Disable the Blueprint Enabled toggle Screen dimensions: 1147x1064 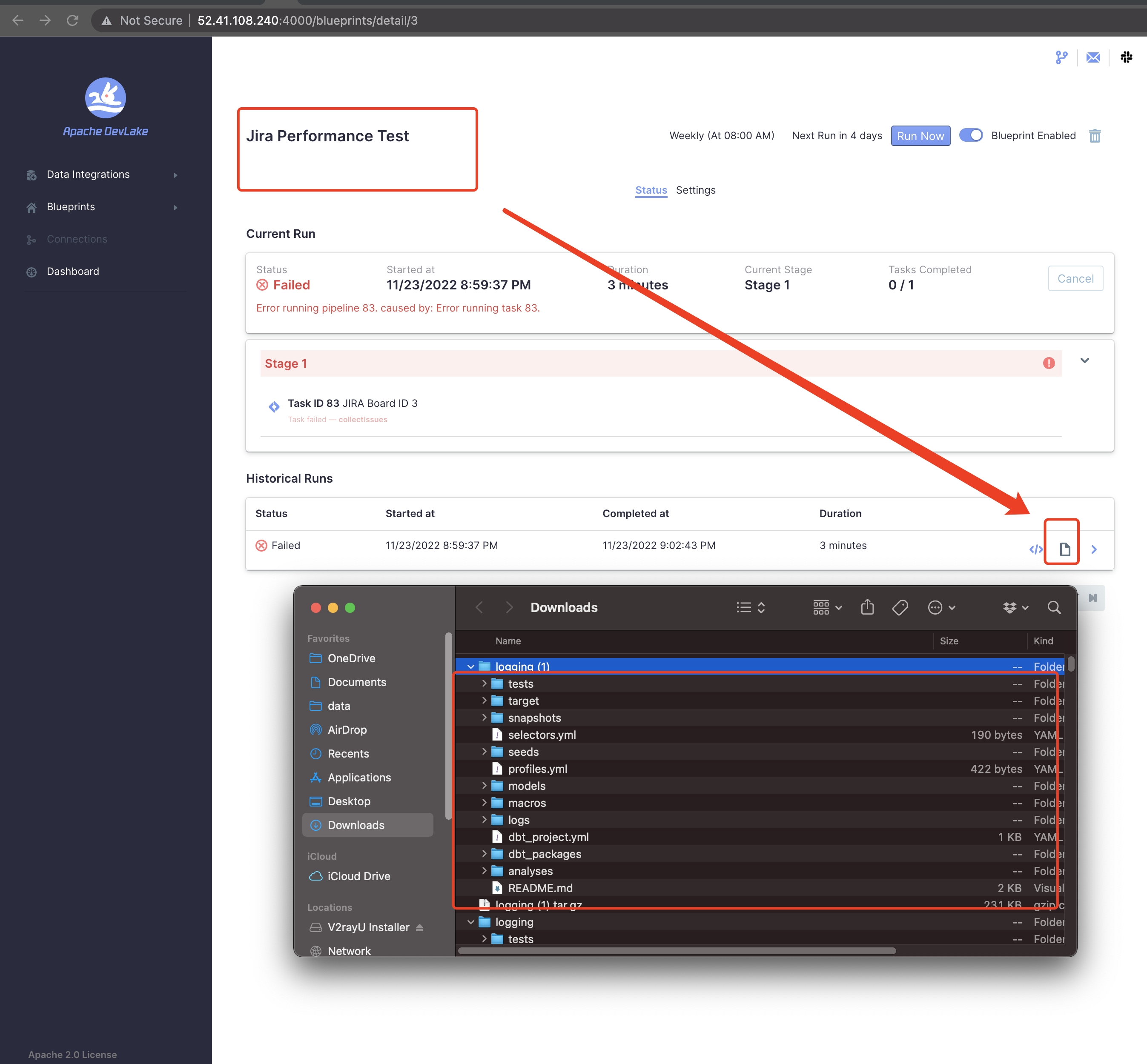click(x=971, y=135)
